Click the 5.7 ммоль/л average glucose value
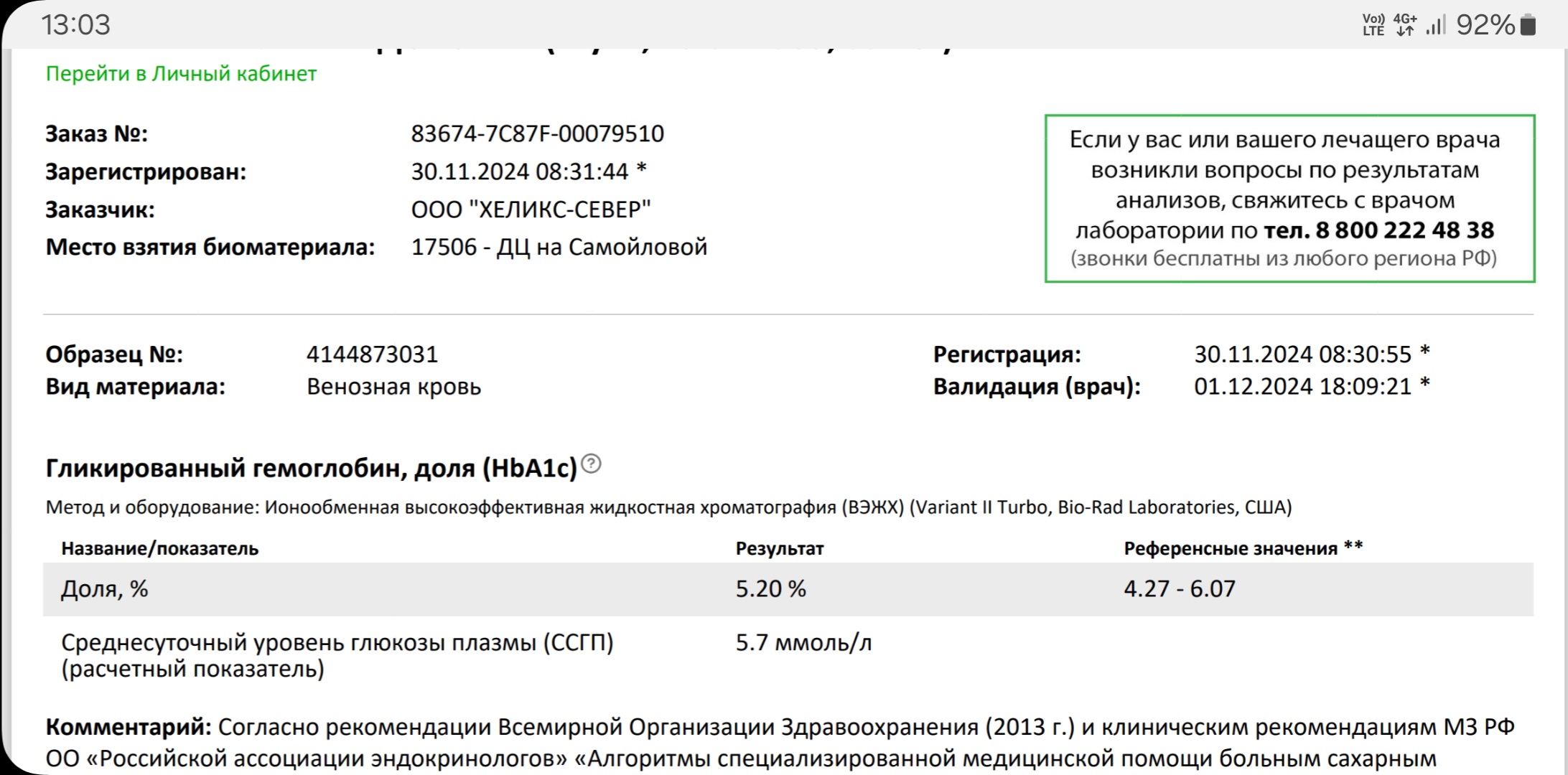 pos(803,643)
